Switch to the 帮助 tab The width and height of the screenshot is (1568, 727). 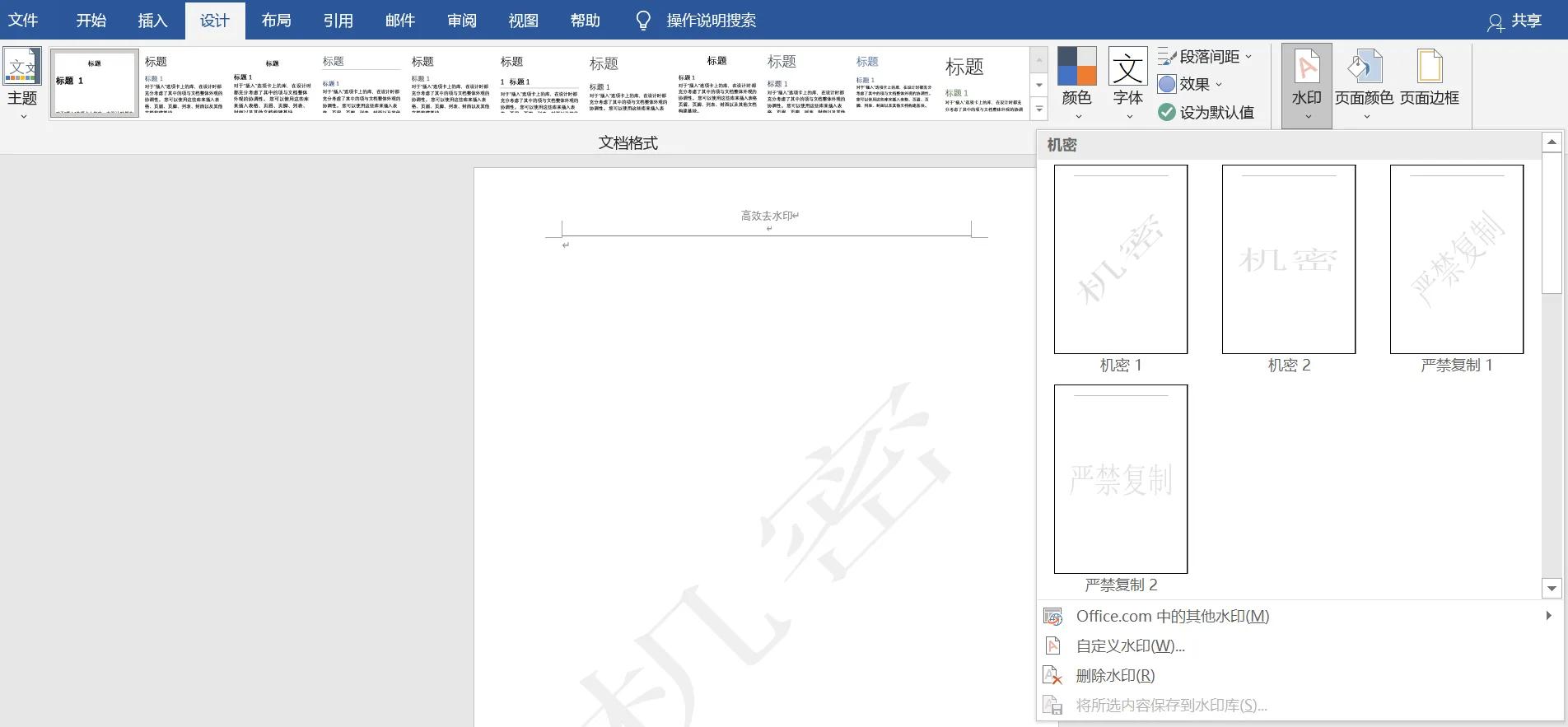point(586,21)
